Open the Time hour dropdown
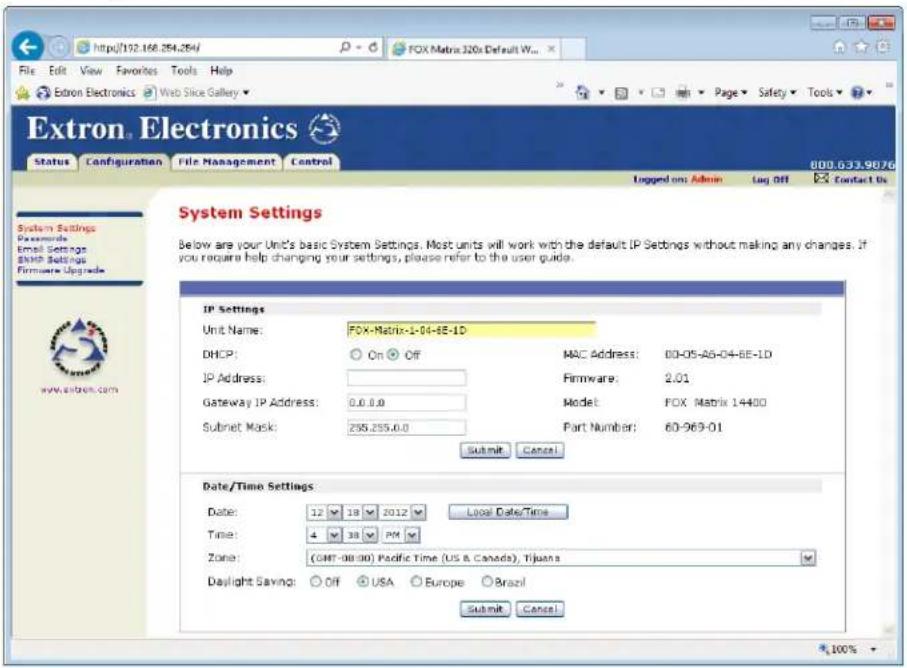The image size is (907, 668). click(334, 535)
